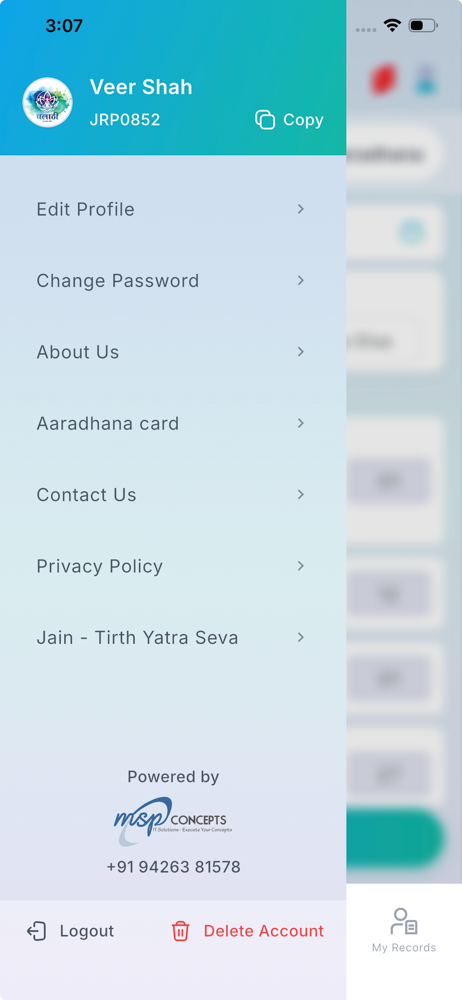Tap the battery indicator icon
The image size is (462, 1000).
[x=423, y=26]
